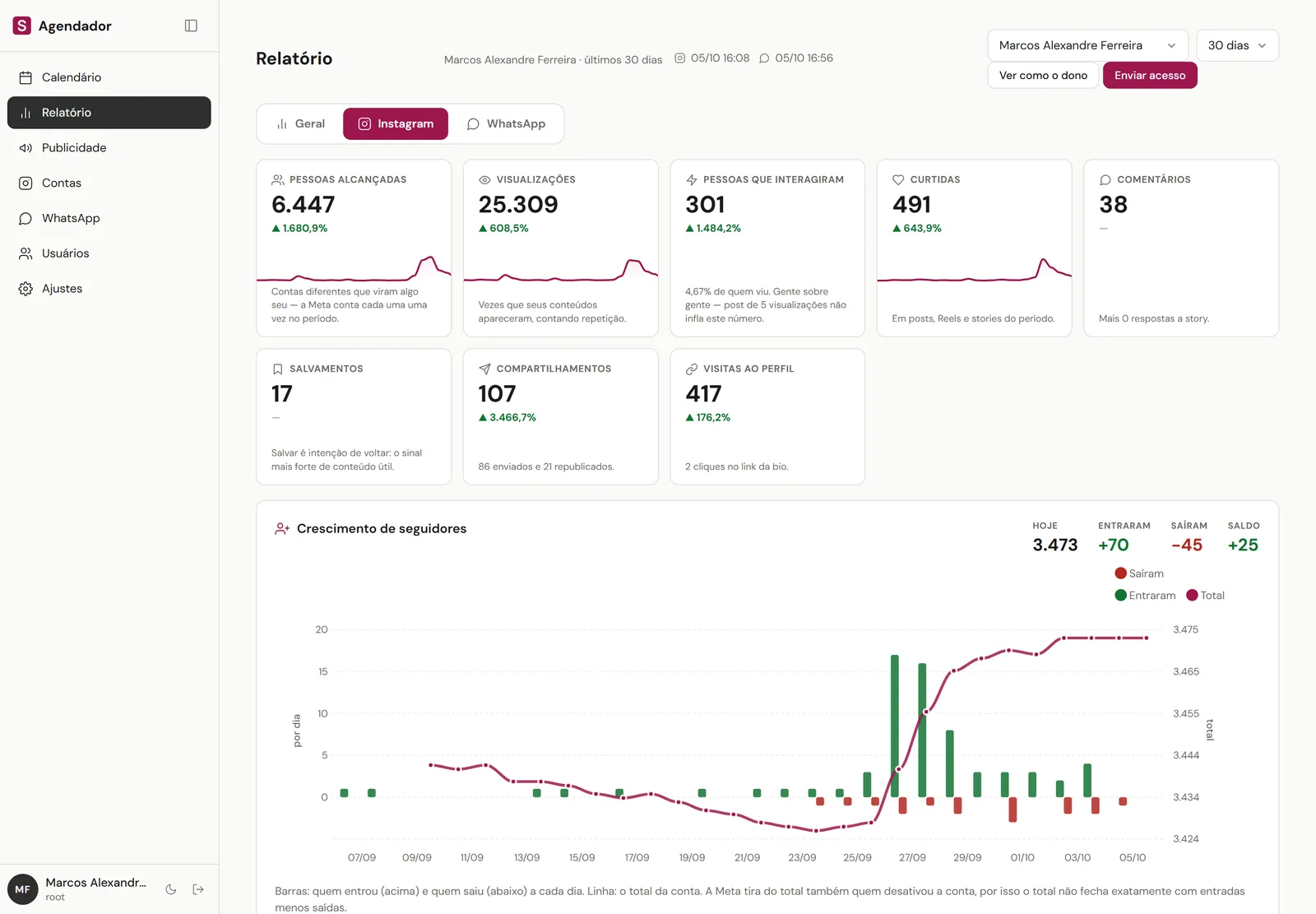Click the WhatsApp chat bubble sidebar icon
Image resolution: width=1316 pixels, height=914 pixels.
[25, 219]
